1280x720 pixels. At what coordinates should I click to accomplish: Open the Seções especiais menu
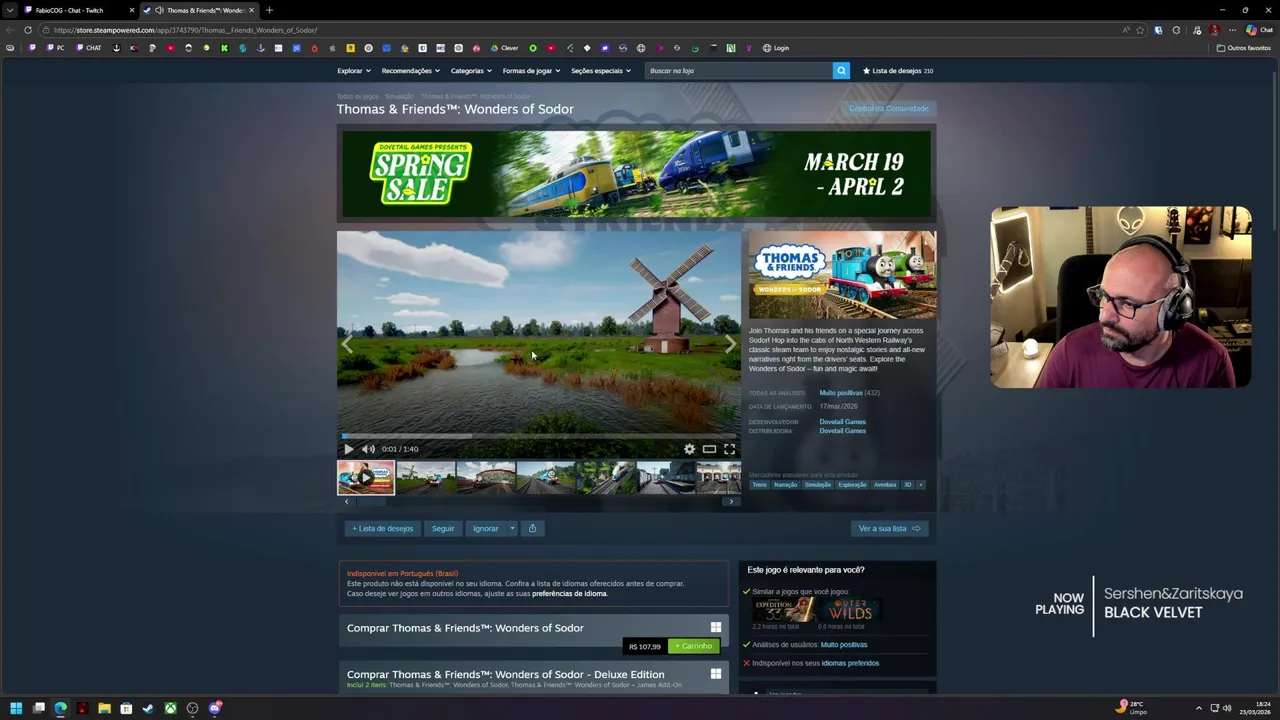(600, 71)
